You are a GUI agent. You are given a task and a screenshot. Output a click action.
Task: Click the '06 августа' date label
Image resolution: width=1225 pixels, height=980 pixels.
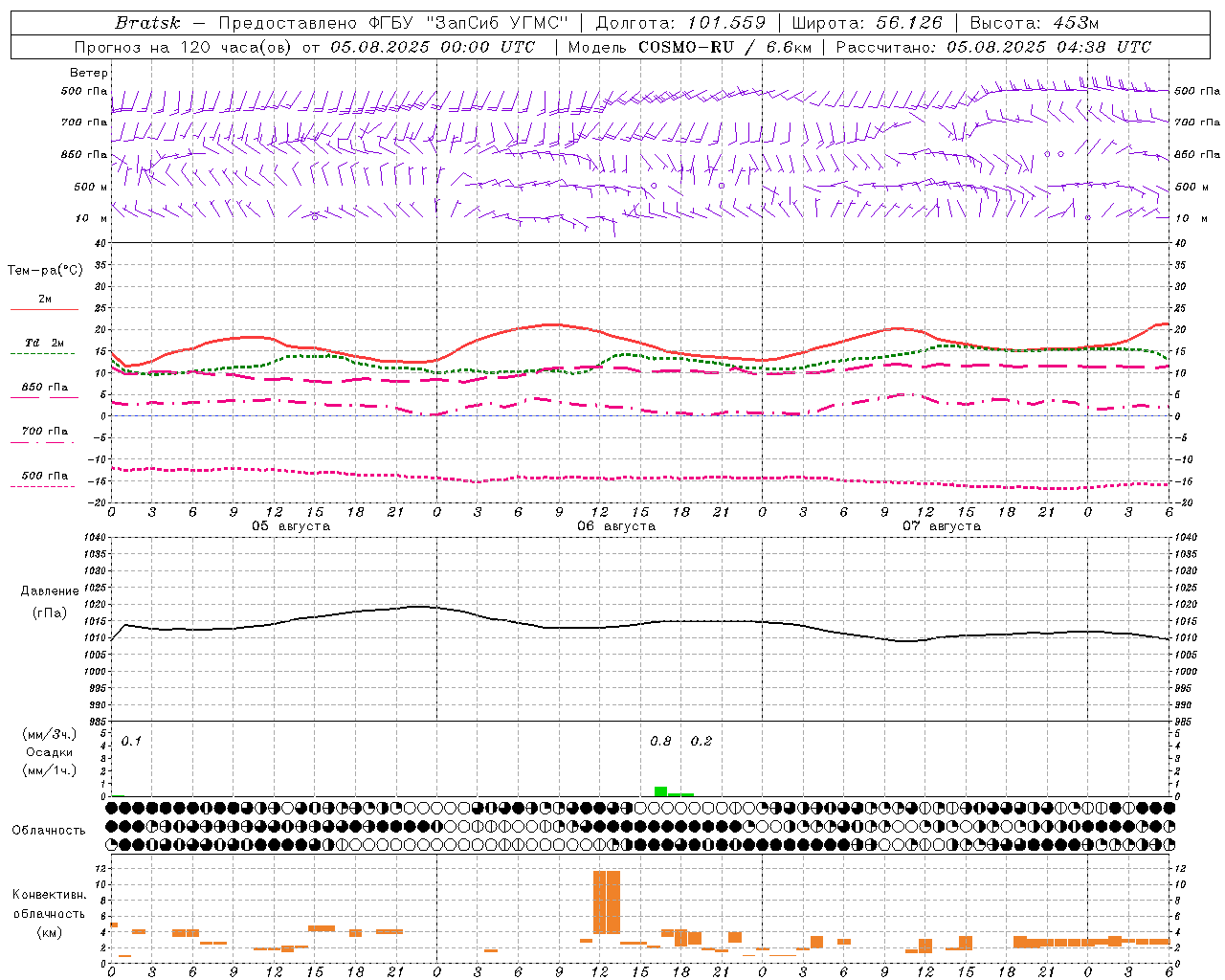[x=616, y=526]
